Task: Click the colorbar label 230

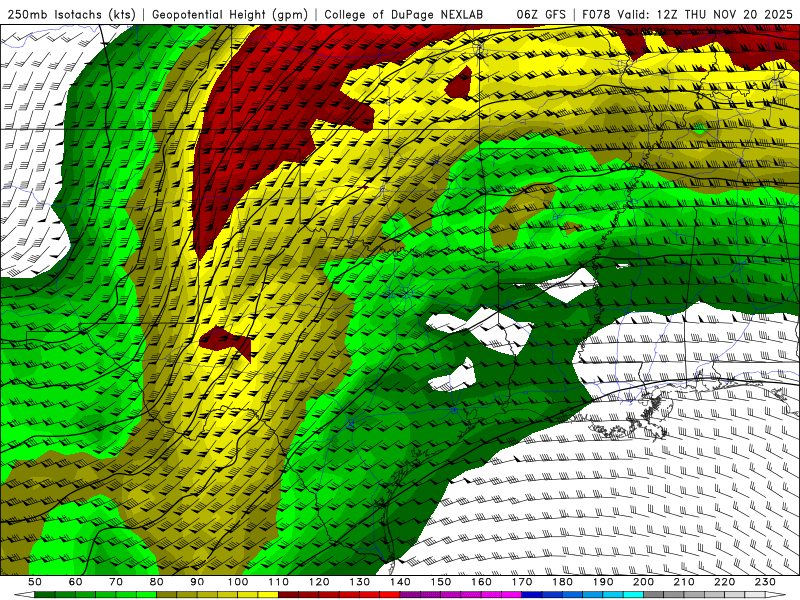Action: [765, 582]
